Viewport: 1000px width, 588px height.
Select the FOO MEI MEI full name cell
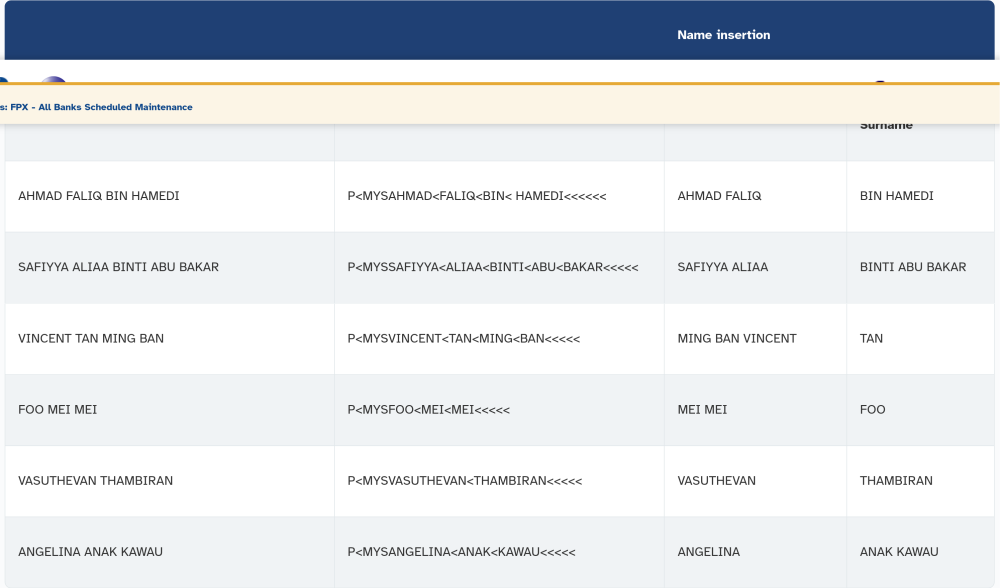57,409
